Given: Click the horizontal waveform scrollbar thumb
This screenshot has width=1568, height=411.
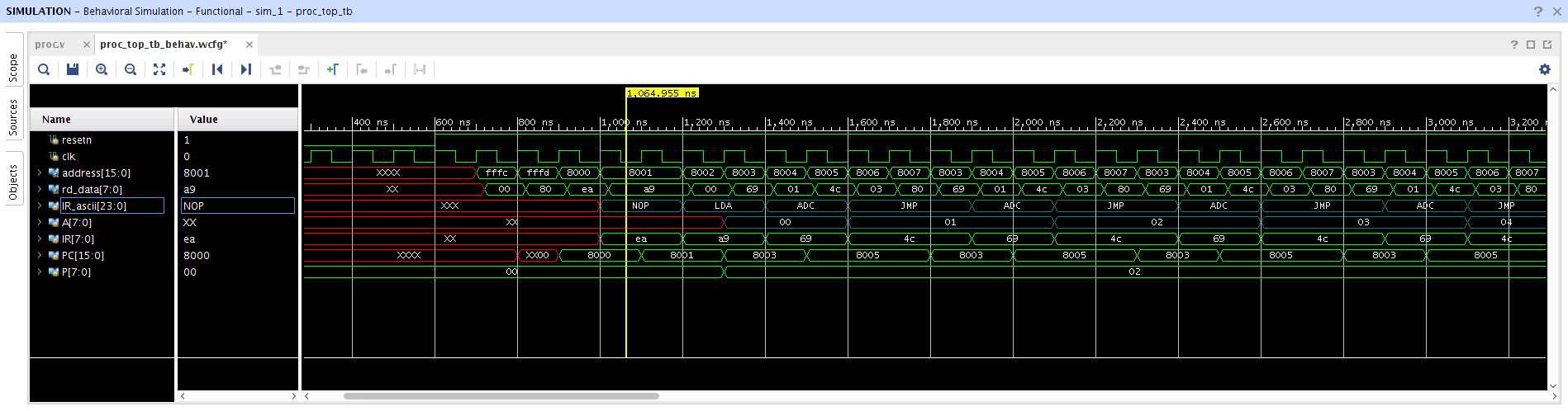Looking at the screenshot, I should [x=501, y=396].
